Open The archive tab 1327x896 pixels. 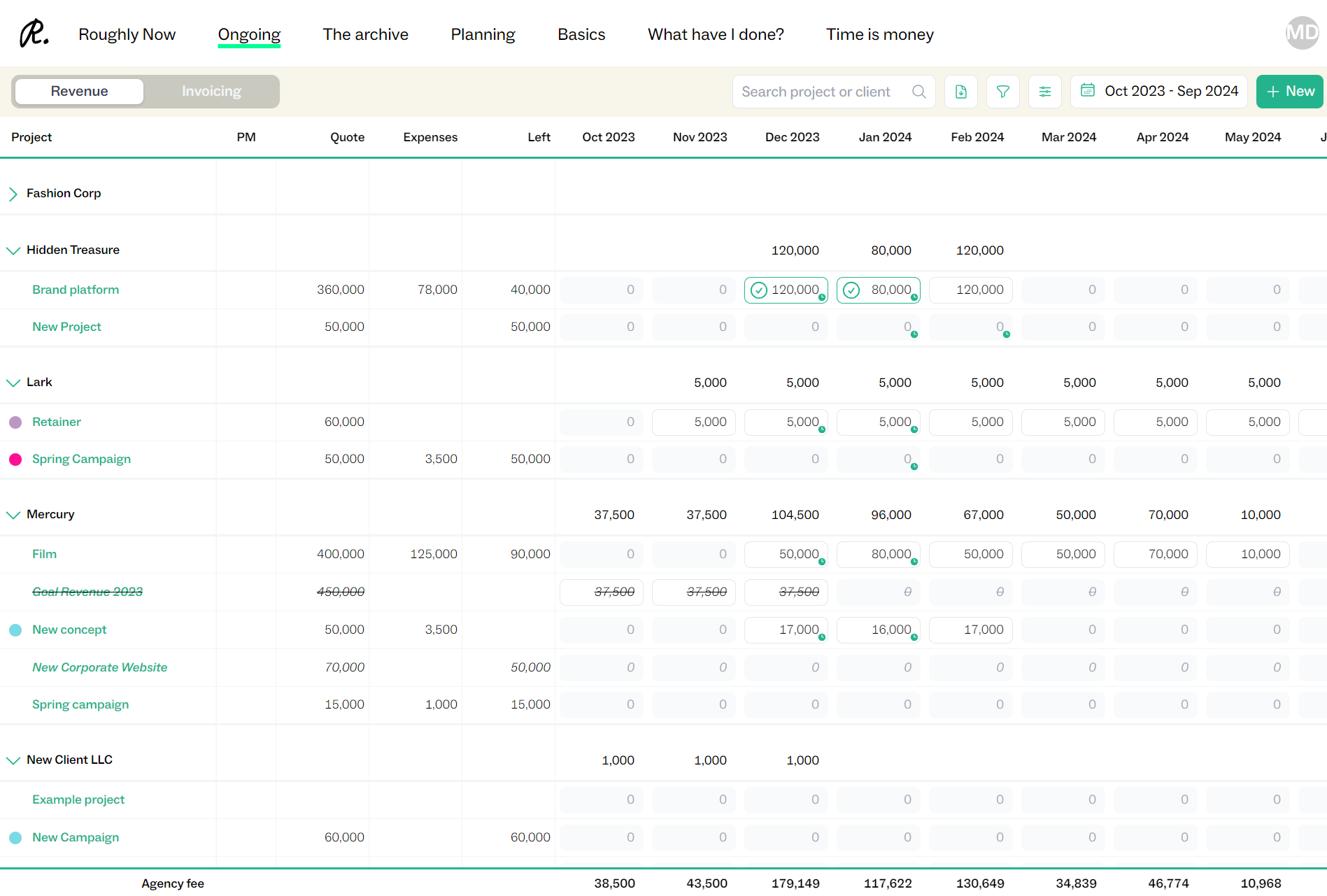pos(365,34)
